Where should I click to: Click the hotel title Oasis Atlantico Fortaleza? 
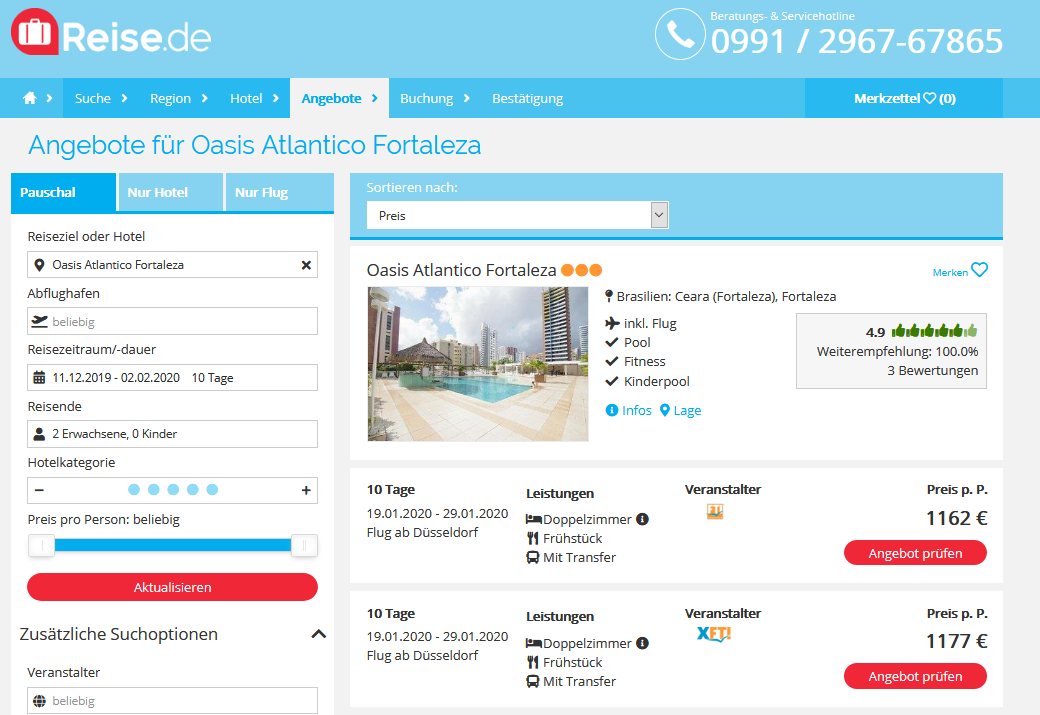pyautogui.click(x=461, y=270)
